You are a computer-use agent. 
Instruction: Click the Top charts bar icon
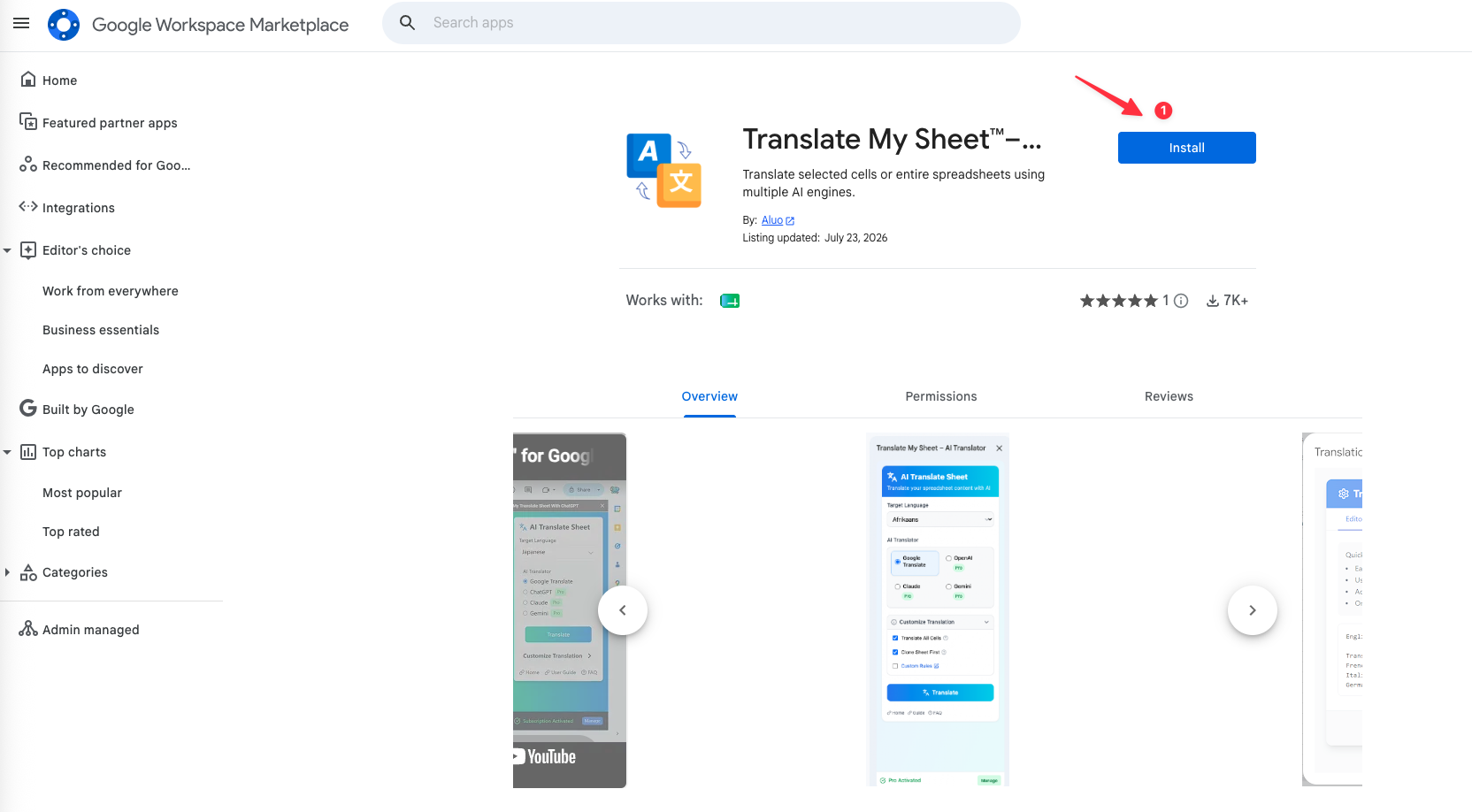28,452
